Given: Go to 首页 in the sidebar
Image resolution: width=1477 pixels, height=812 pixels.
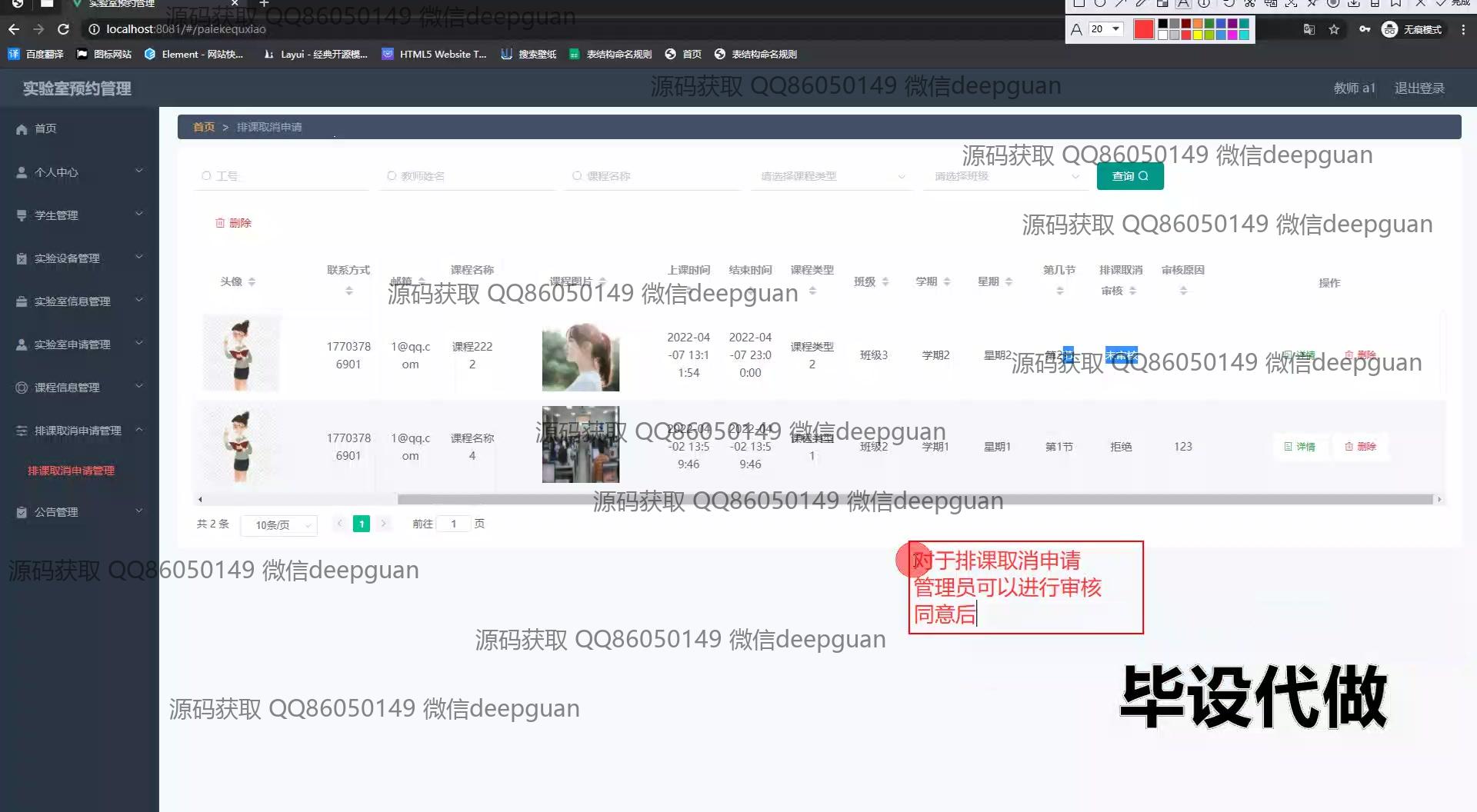Looking at the screenshot, I should click(79, 128).
